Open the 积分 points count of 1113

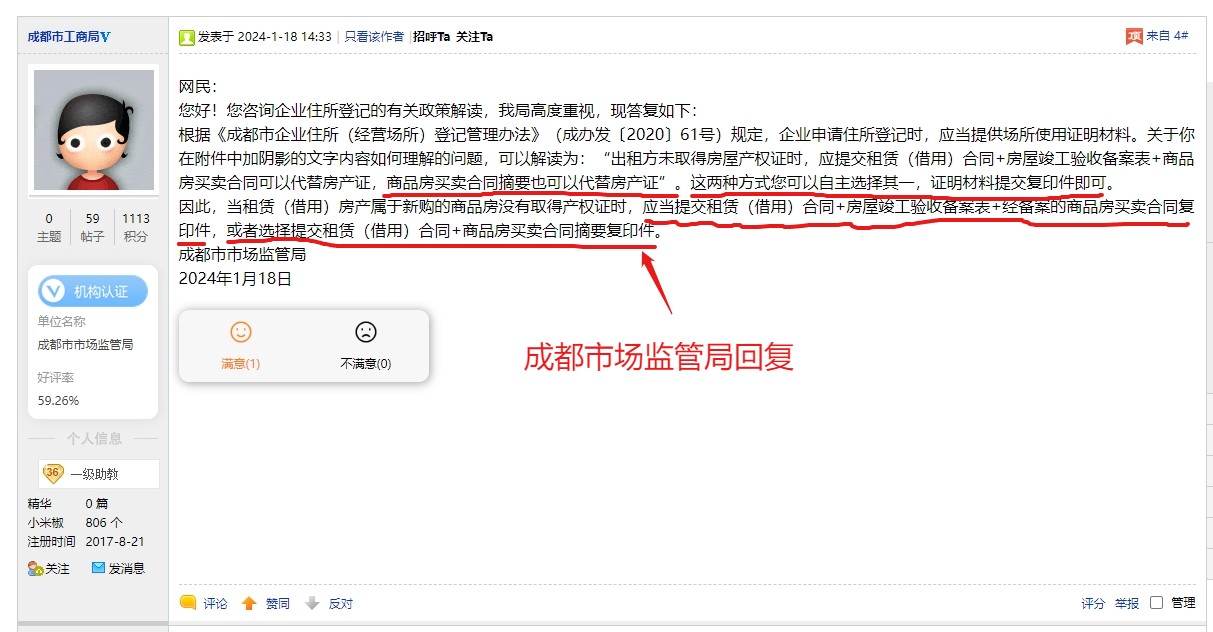135,227
